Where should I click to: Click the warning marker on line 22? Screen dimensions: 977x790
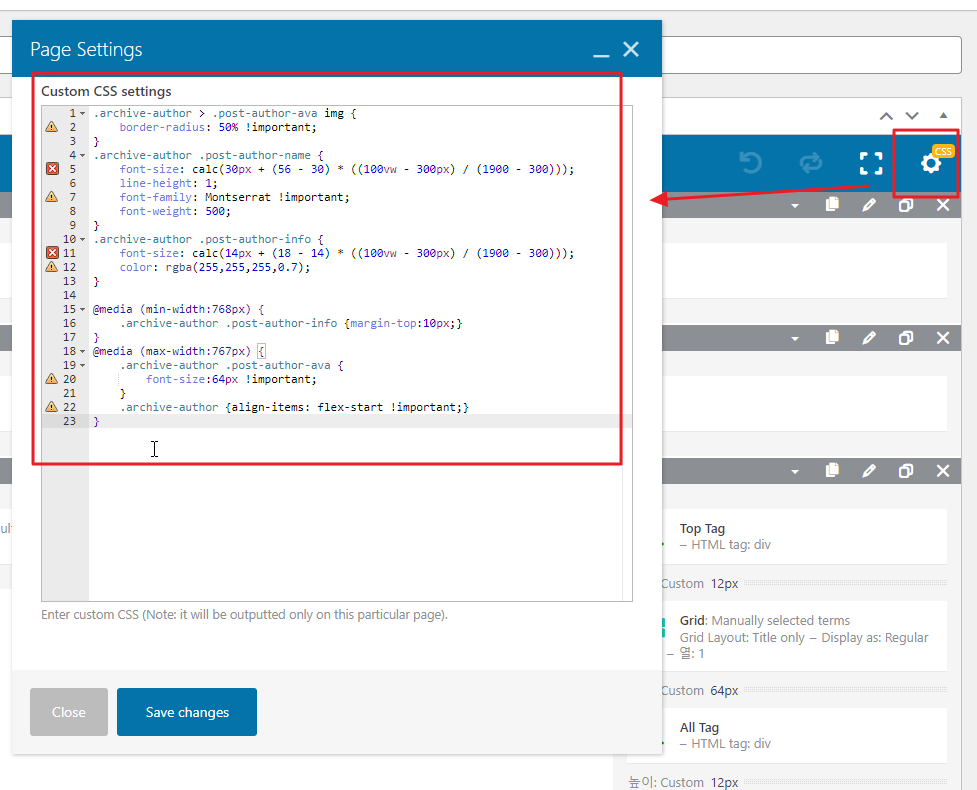coord(52,407)
